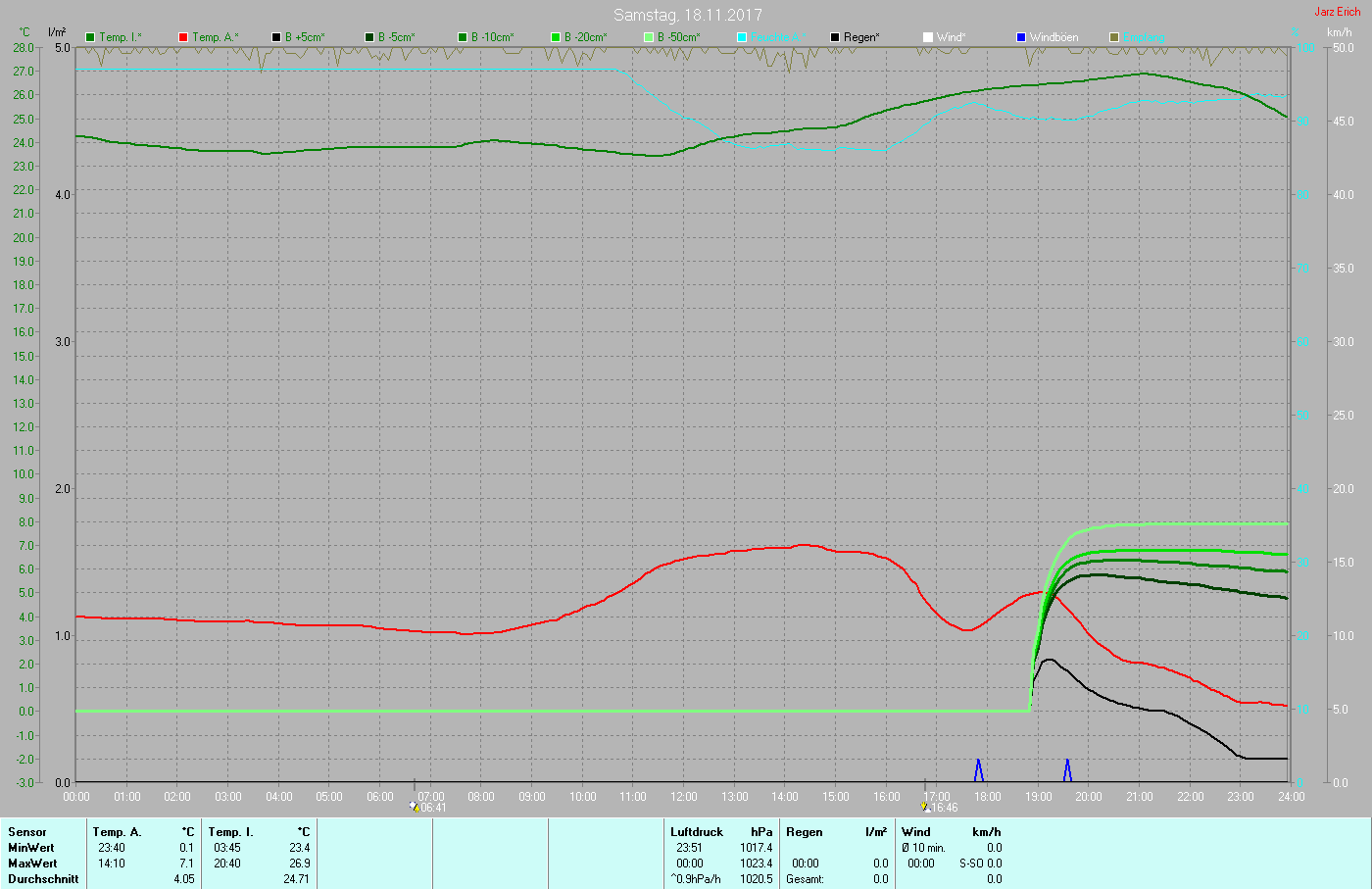Viewport: 1372px width, 889px height.
Task: Click the Temp. I. legend color swatch
Action: tap(90, 37)
